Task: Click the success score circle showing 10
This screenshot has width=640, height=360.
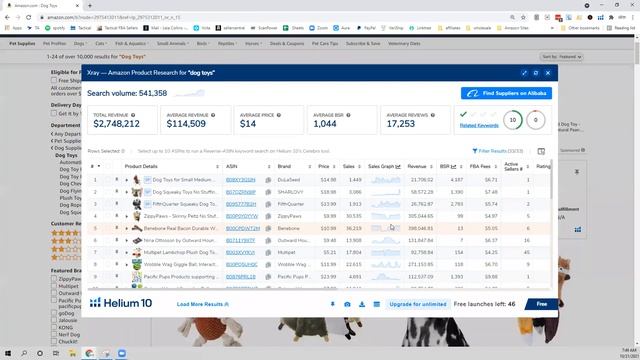Action: tap(513, 120)
